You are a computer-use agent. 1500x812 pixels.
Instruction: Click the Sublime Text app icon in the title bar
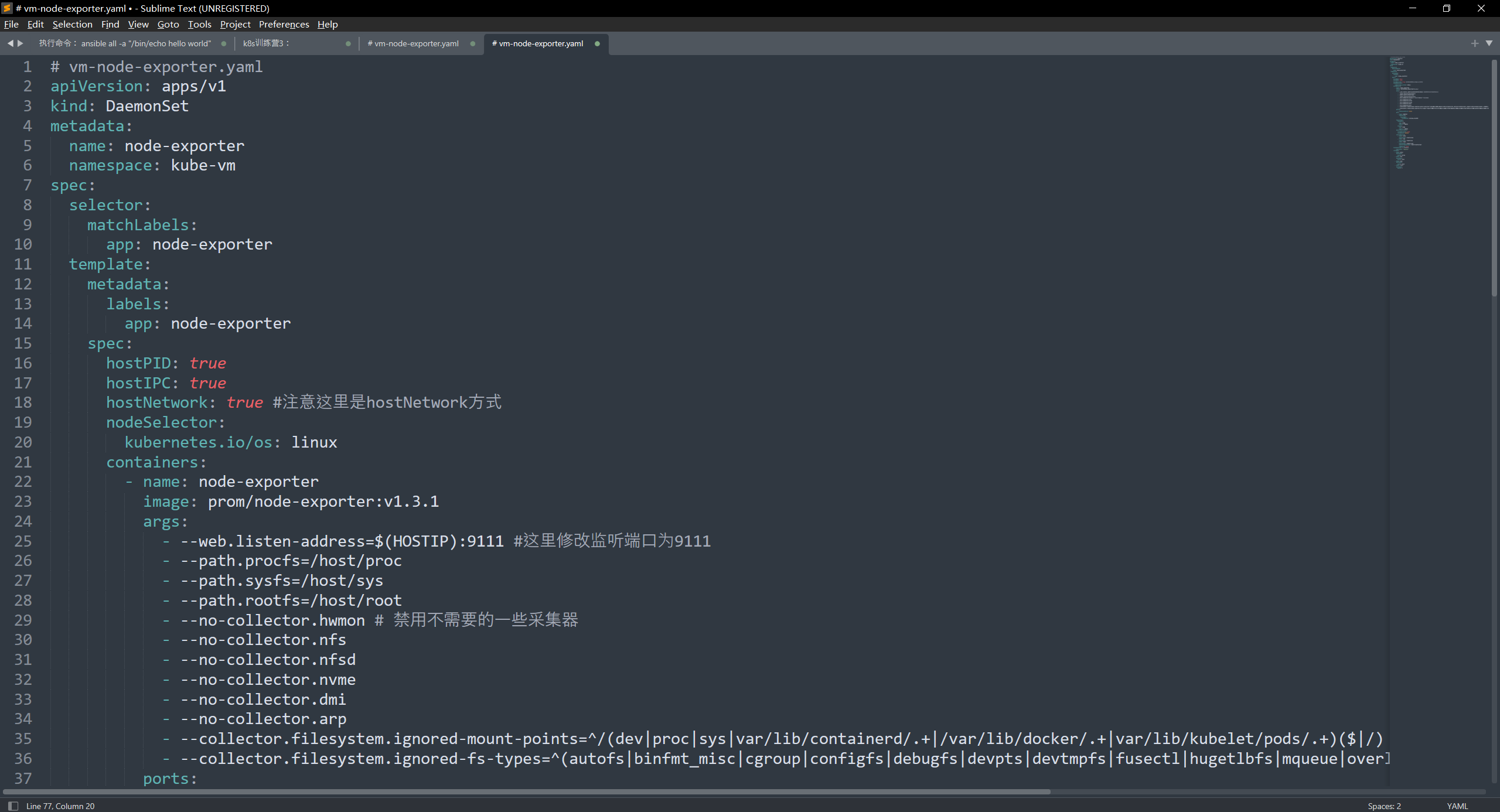(x=7, y=8)
